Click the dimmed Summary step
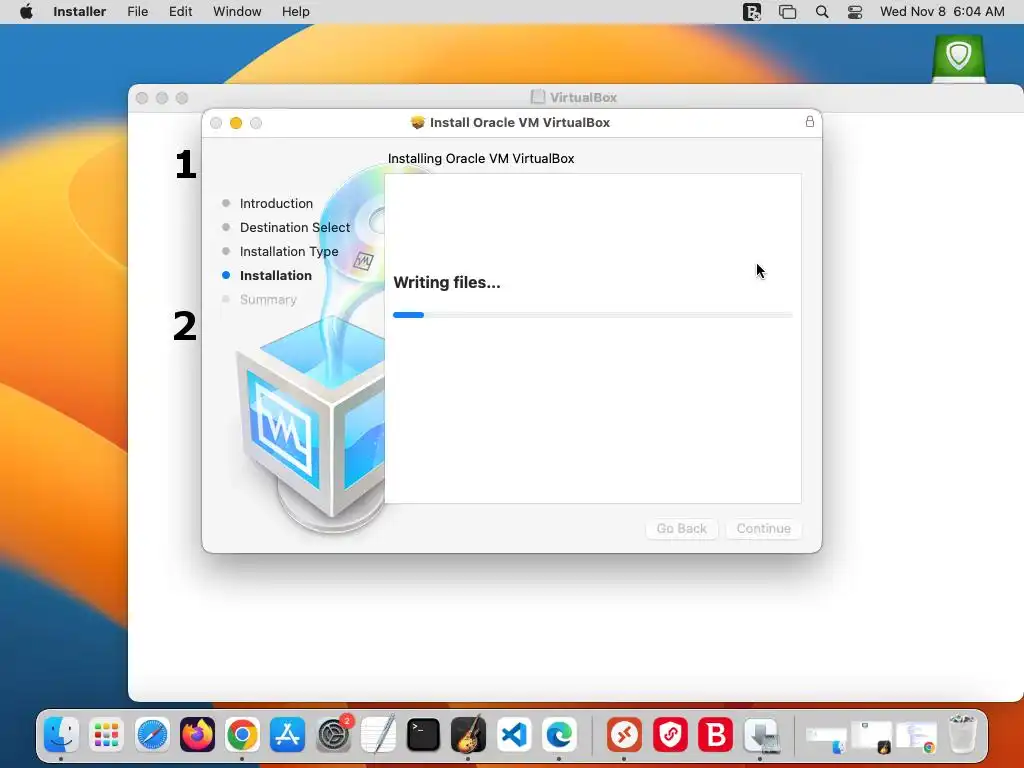 coord(268,300)
